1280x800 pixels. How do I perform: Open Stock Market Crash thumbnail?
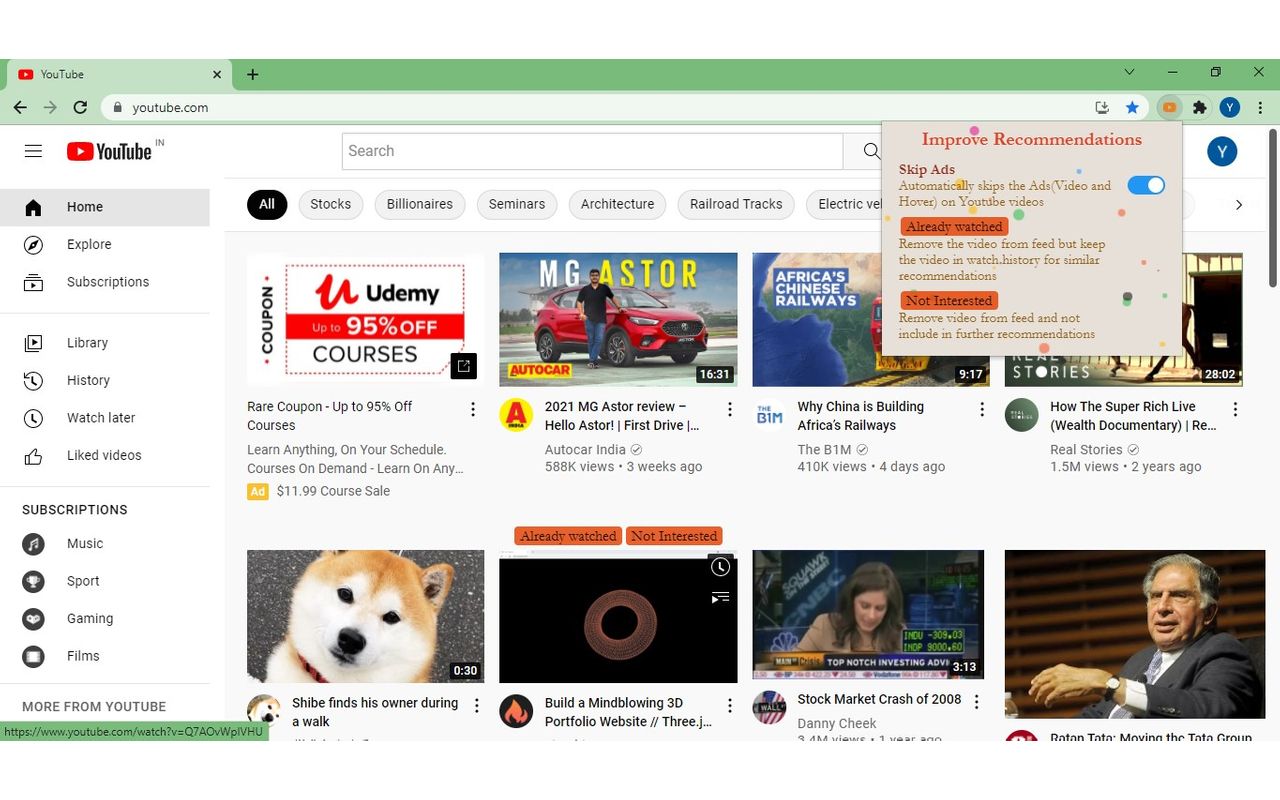coord(868,614)
